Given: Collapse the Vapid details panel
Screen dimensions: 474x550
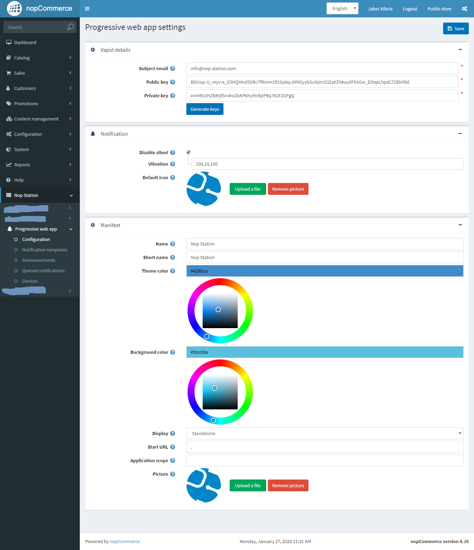Looking at the screenshot, I should coord(460,49).
